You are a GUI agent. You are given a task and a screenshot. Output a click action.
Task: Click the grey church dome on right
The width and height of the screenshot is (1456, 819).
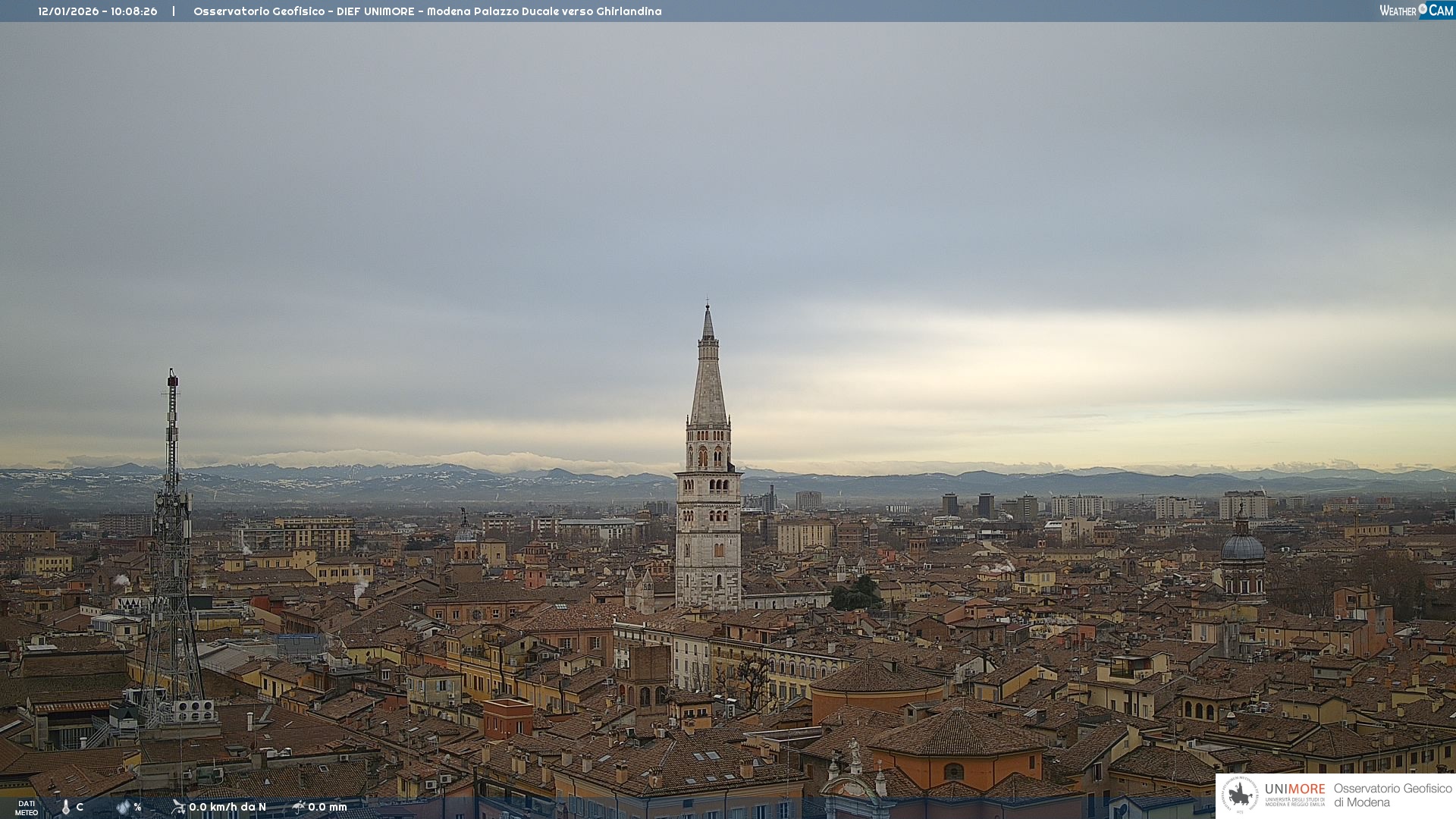point(1242,548)
